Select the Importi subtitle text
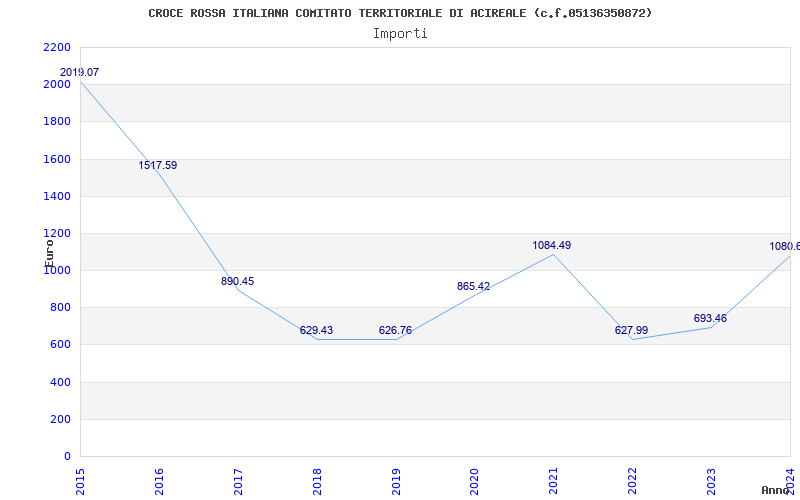Viewport: 800px width, 500px height. [x=400, y=34]
